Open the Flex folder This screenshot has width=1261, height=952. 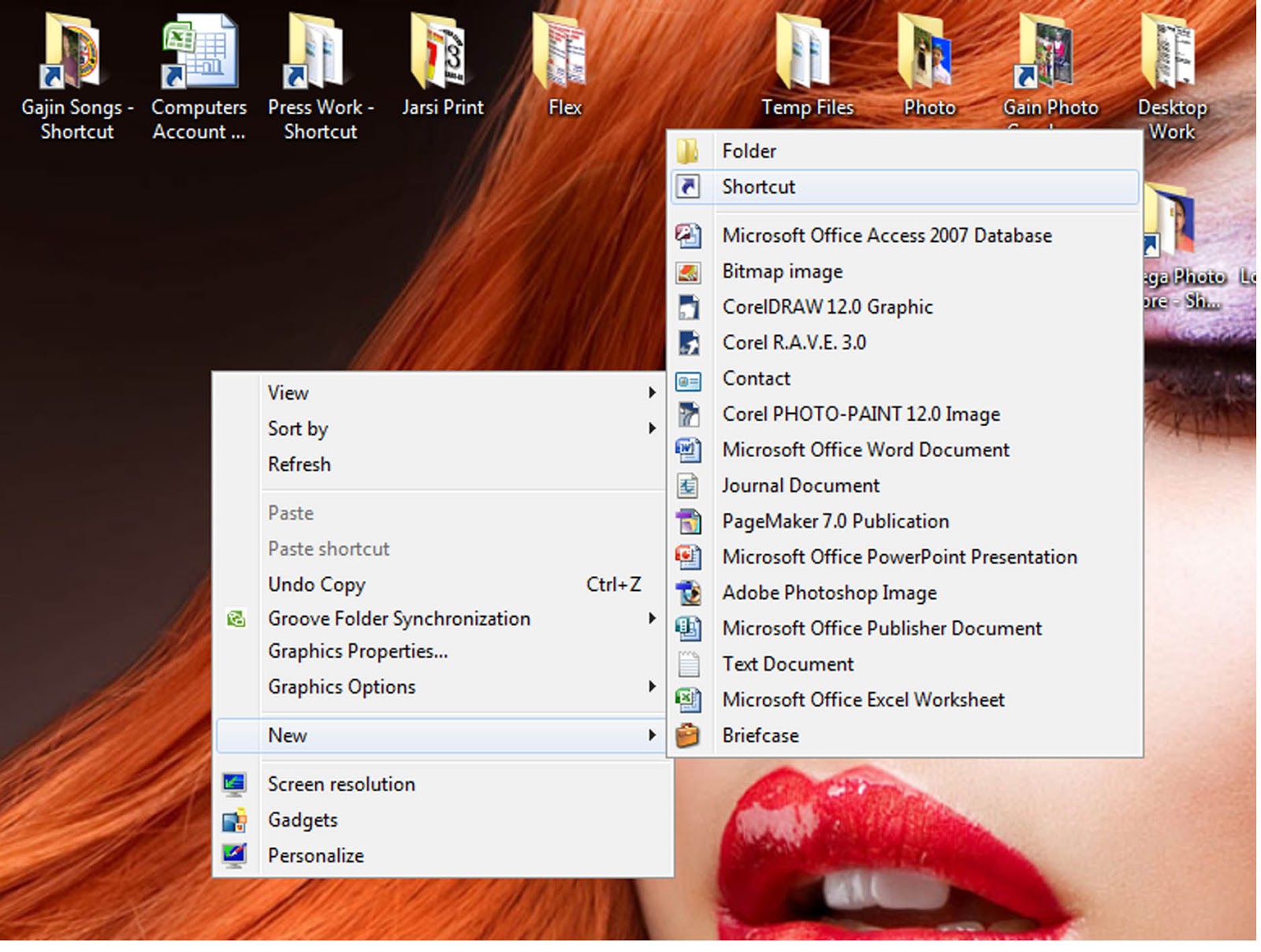pyautogui.click(x=561, y=59)
